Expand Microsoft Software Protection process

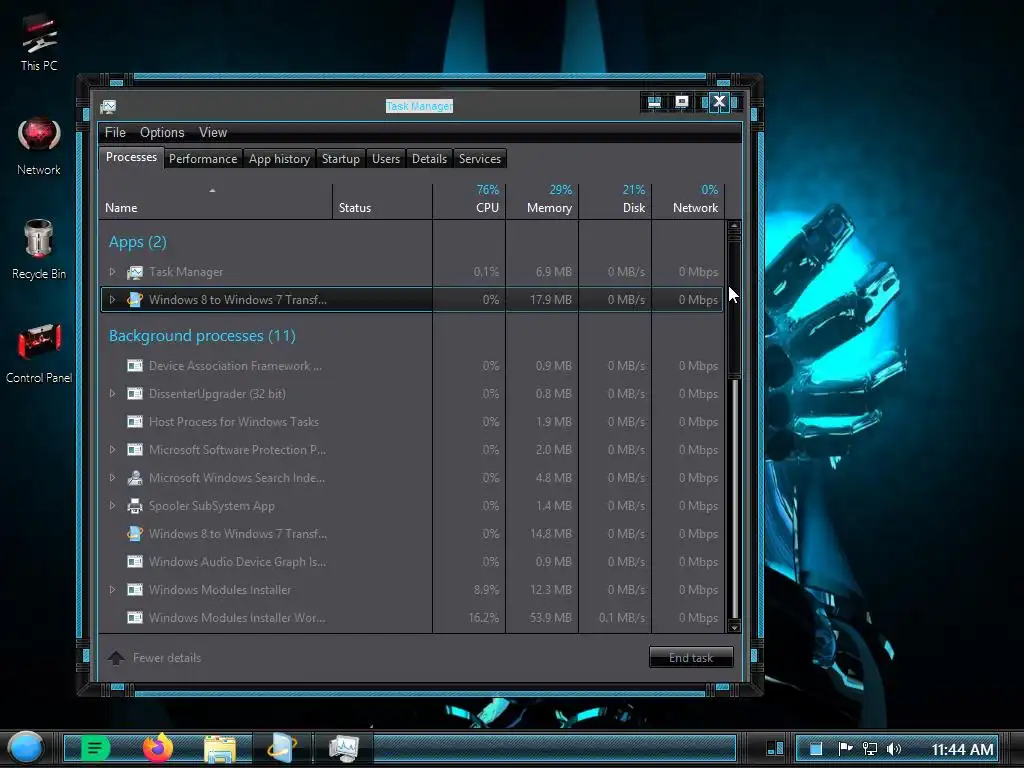(112, 450)
